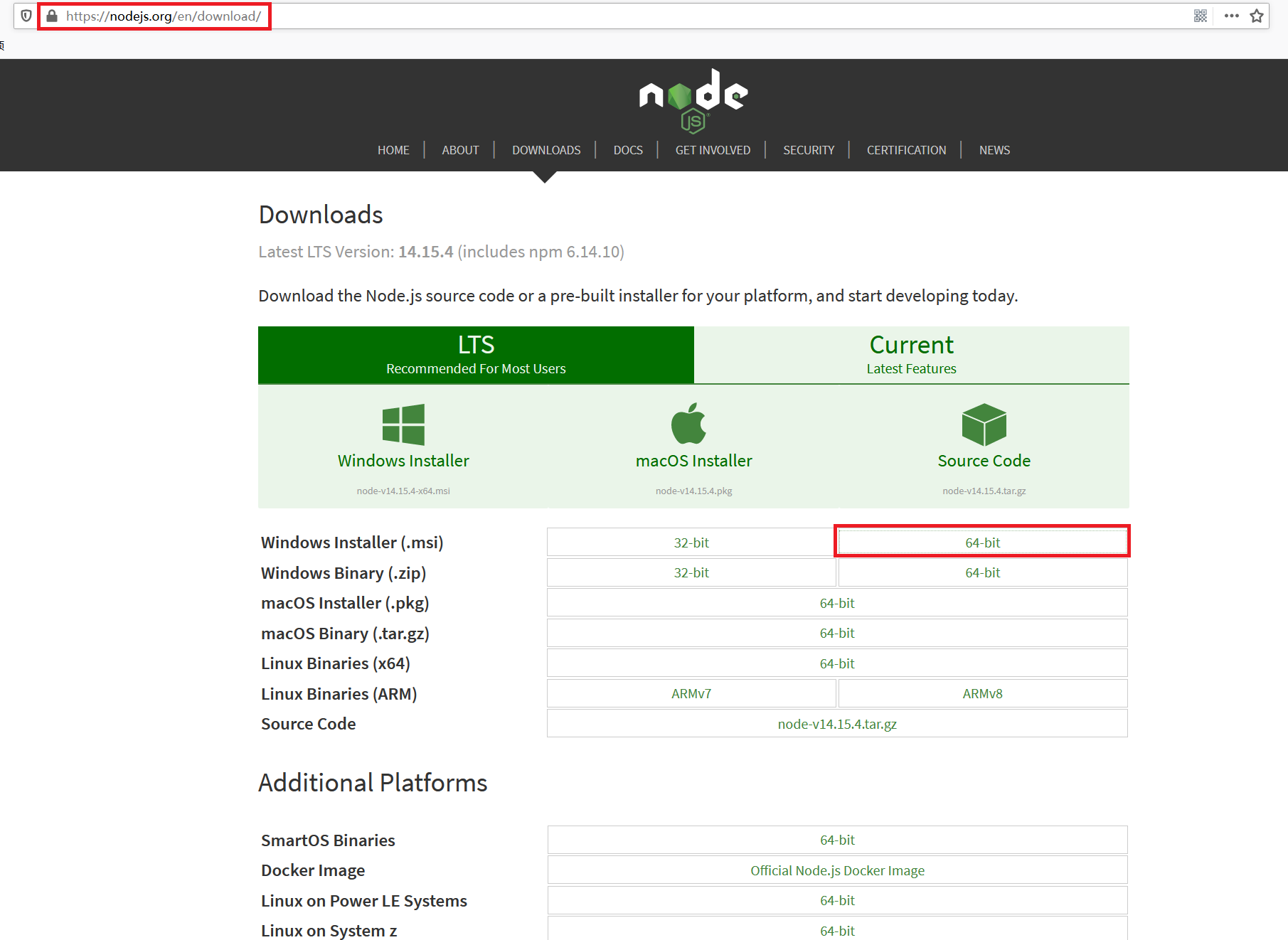Open the QR code icon in address bar
This screenshot has height=940, width=1288.
[x=1201, y=16]
